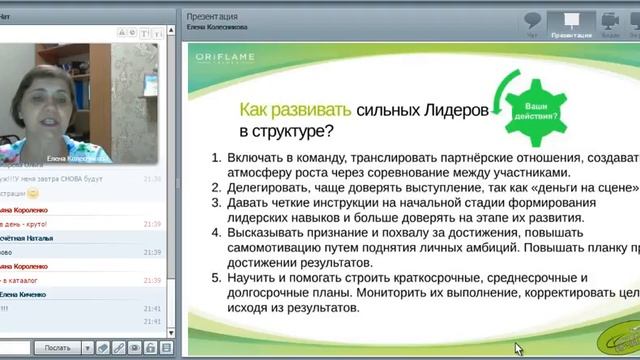This screenshot has width=640, height=360.
Task: Focus the chat message input field
Action: click(15, 348)
